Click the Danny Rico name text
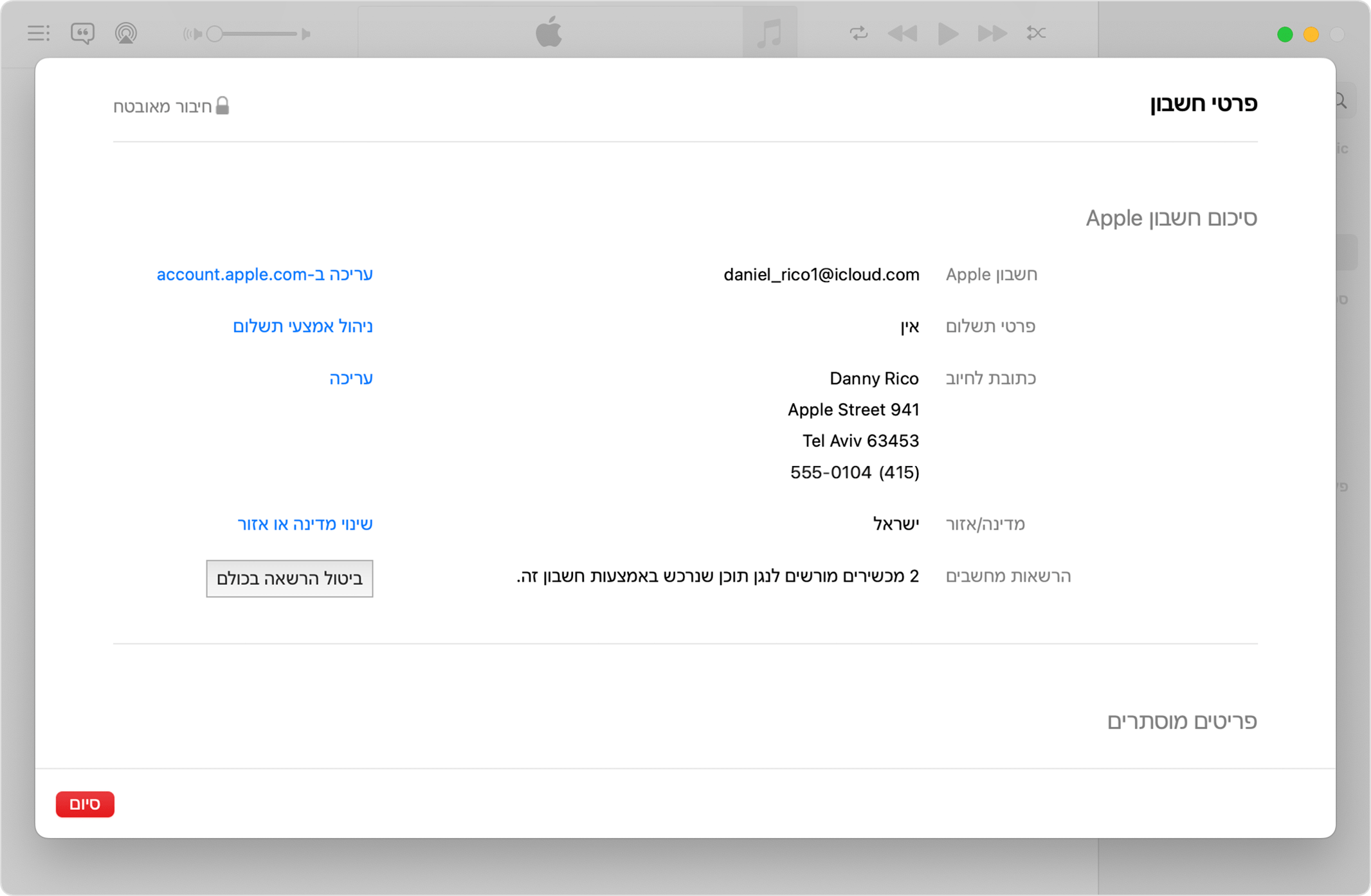The height and width of the screenshot is (896, 1371). [x=874, y=379]
